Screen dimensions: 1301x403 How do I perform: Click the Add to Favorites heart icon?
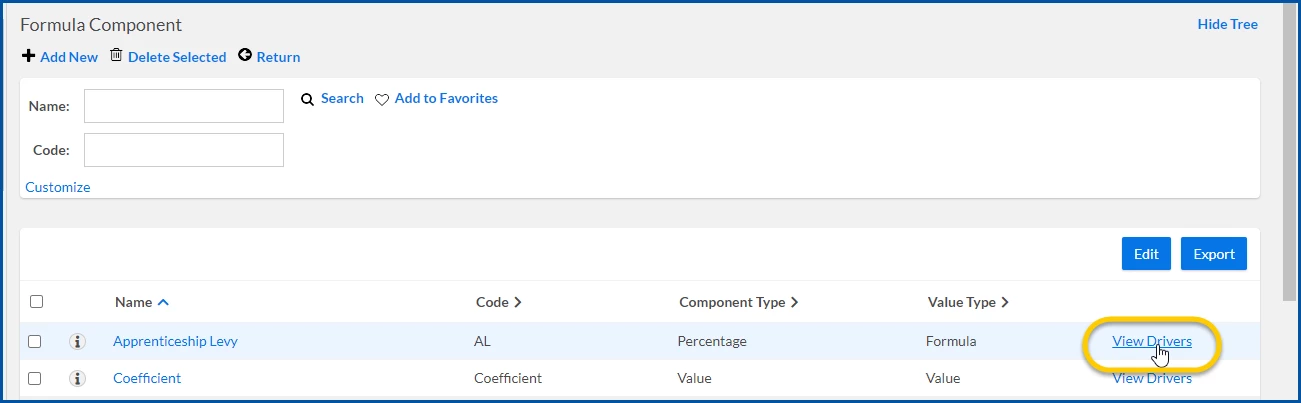381,100
